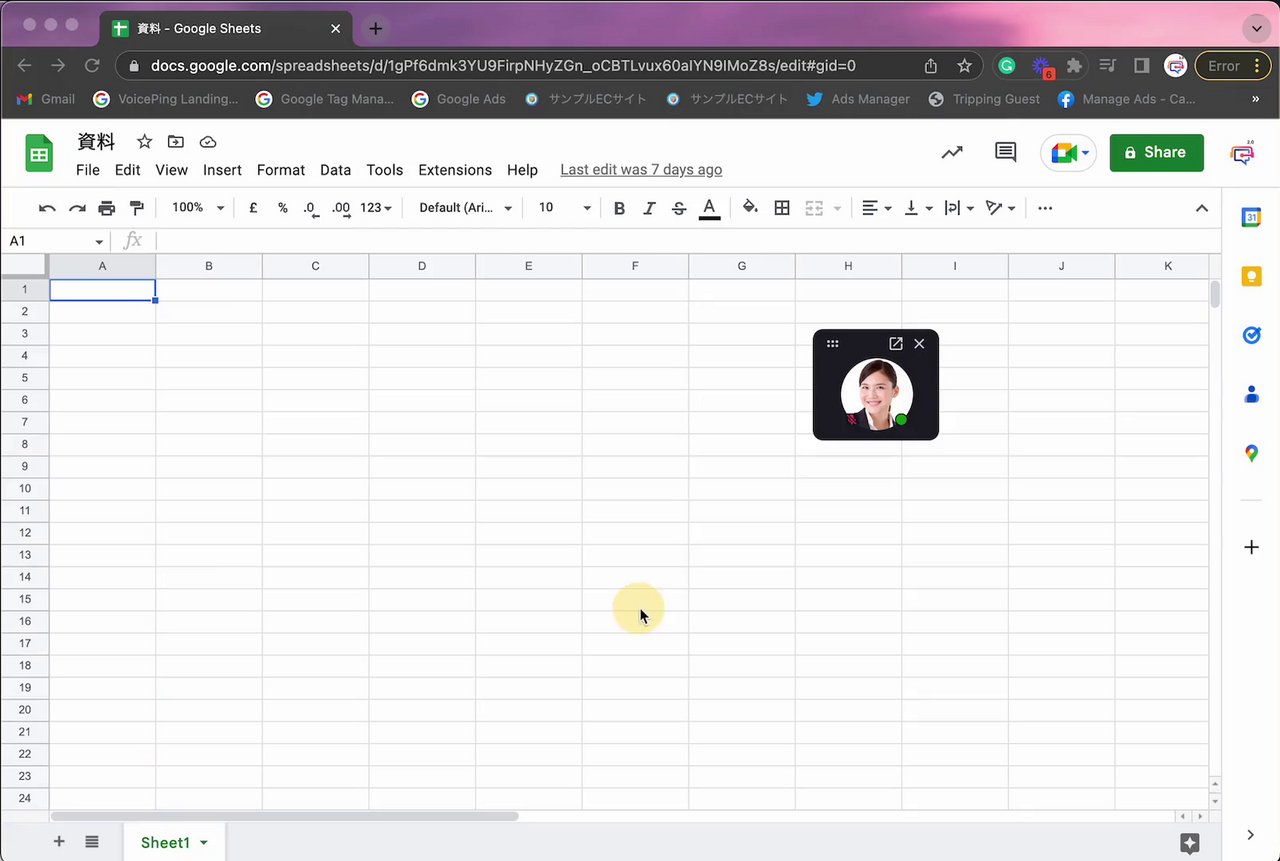Open the Text wrapping dropdown
This screenshot has width=1280, height=861.
click(x=959, y=208)
